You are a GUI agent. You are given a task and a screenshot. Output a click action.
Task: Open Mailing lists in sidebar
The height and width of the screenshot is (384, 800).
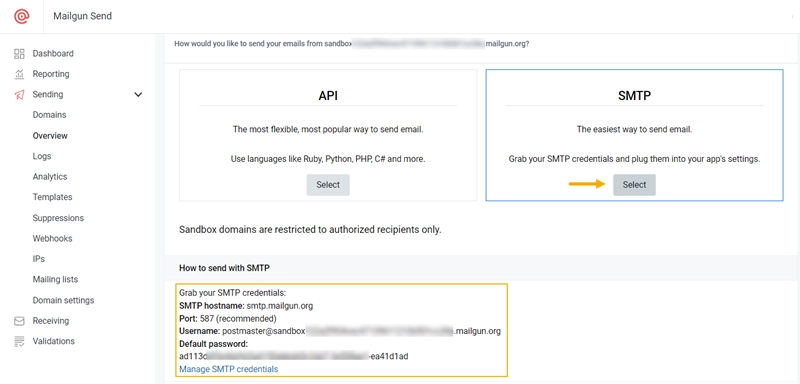coord(56,279)
